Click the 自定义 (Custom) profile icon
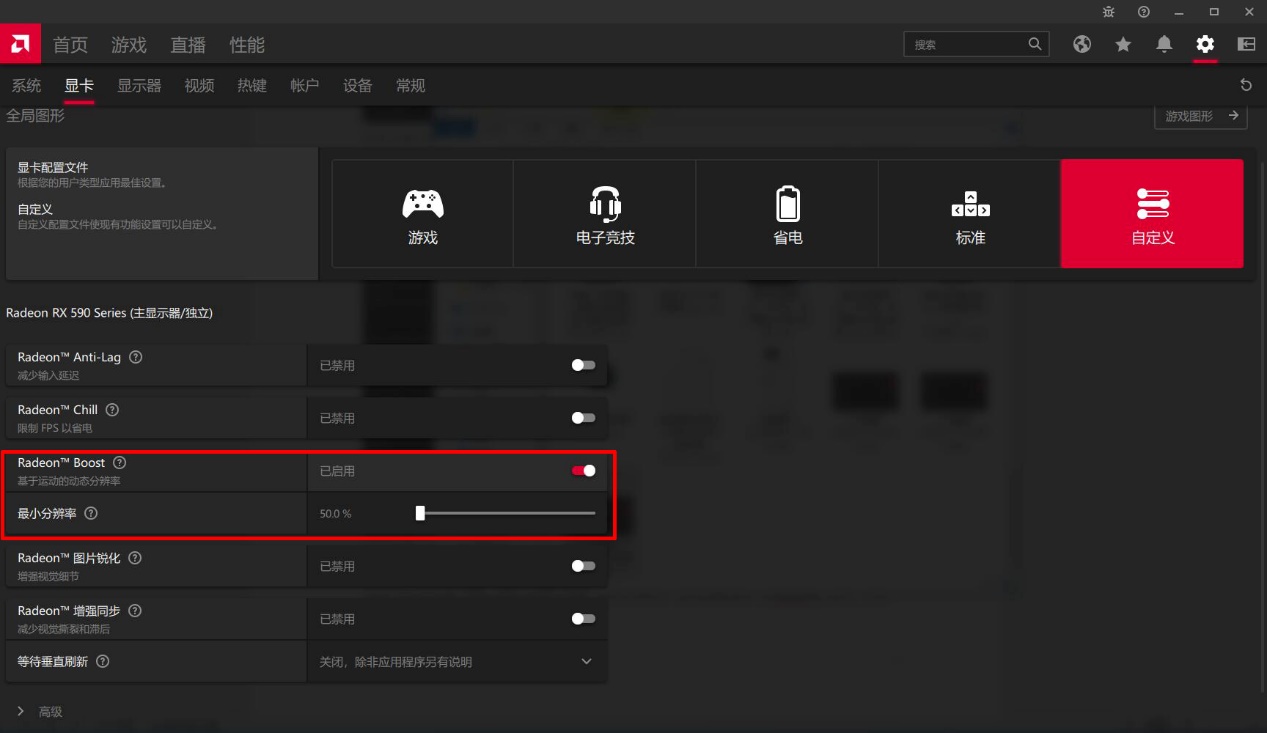Image resolution: width=1267 pixels, height=733 pixels. [1151, 213]
